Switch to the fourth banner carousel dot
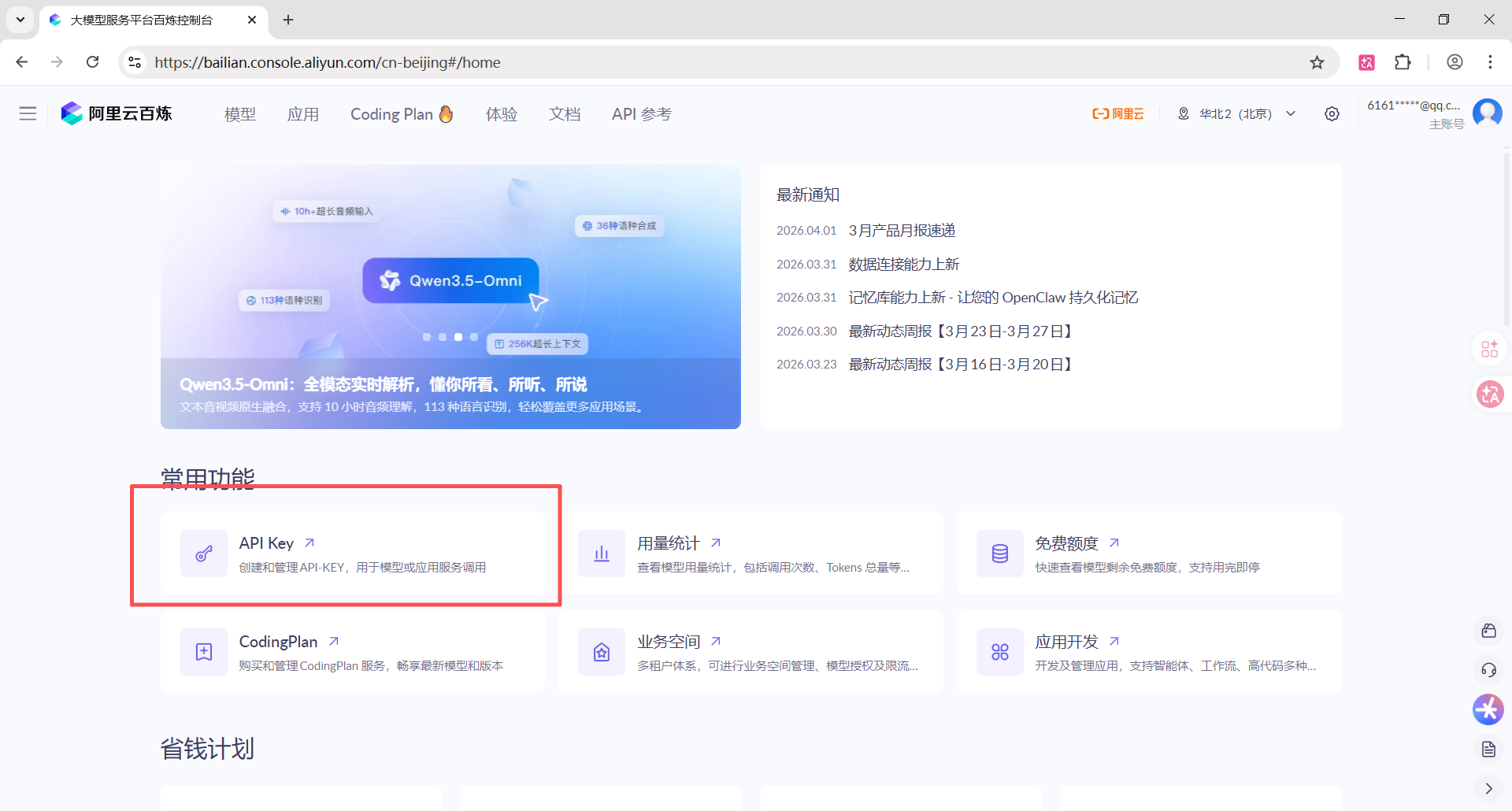This screenshot has width=1512, height=811. 474,337
